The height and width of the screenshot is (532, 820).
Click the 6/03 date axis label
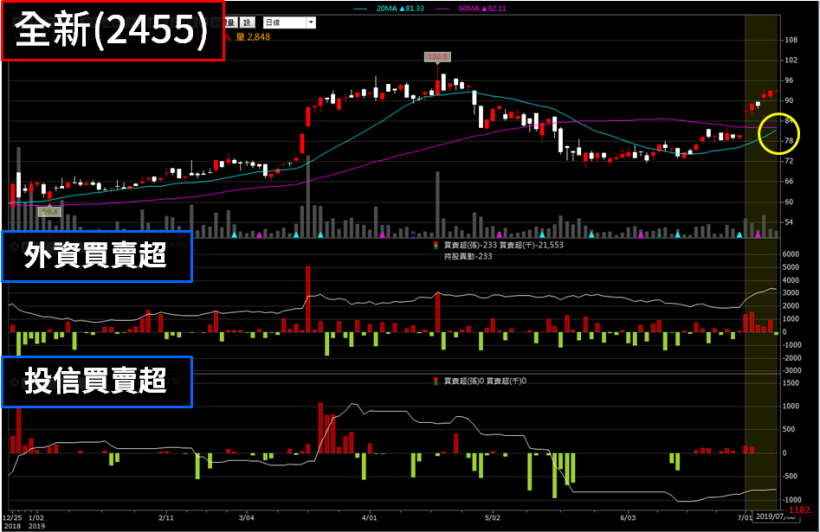628,518
